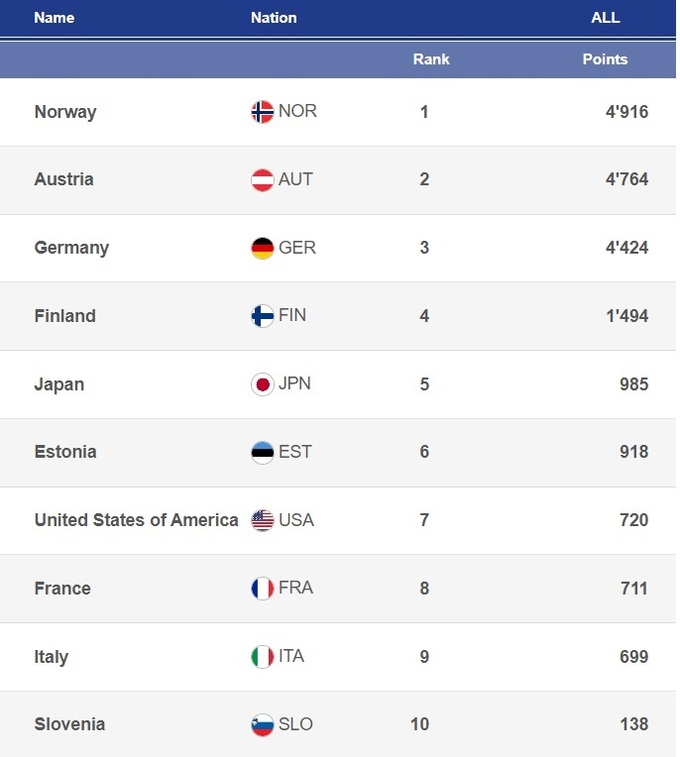This screenshot has height=757, width=680.
Task: Open the Norway team name link
Action: tap(65, 112)
